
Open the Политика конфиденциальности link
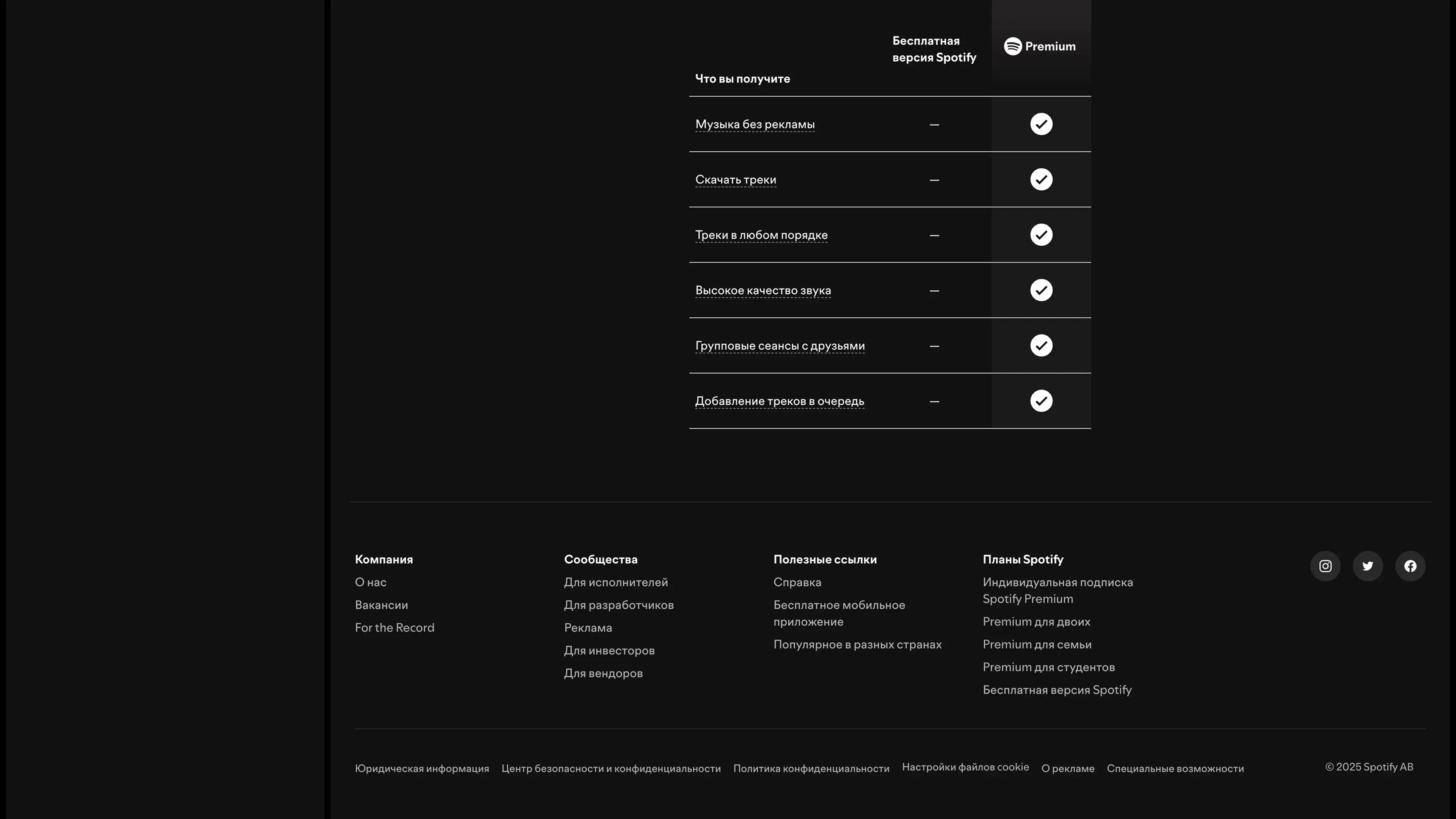pos(811,769)
